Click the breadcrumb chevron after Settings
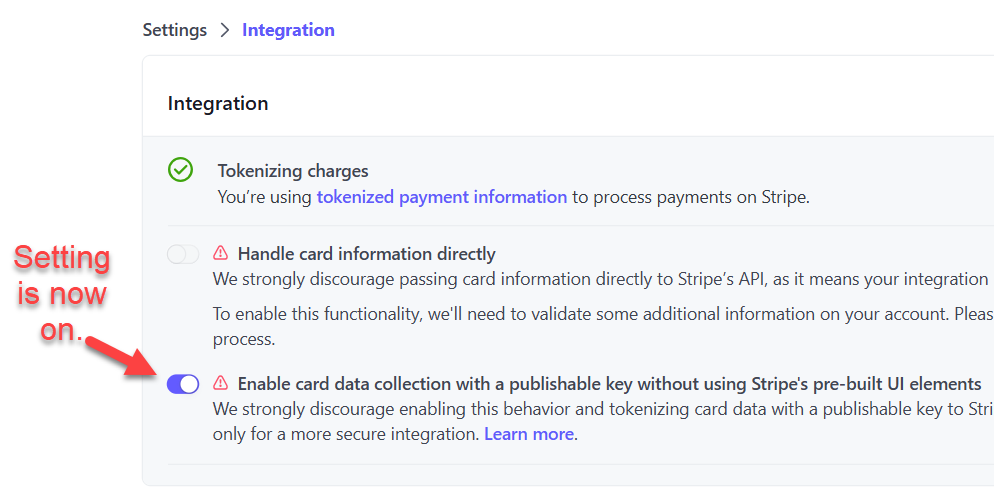This screenshot has width=994, height=493. pos(224,30)
